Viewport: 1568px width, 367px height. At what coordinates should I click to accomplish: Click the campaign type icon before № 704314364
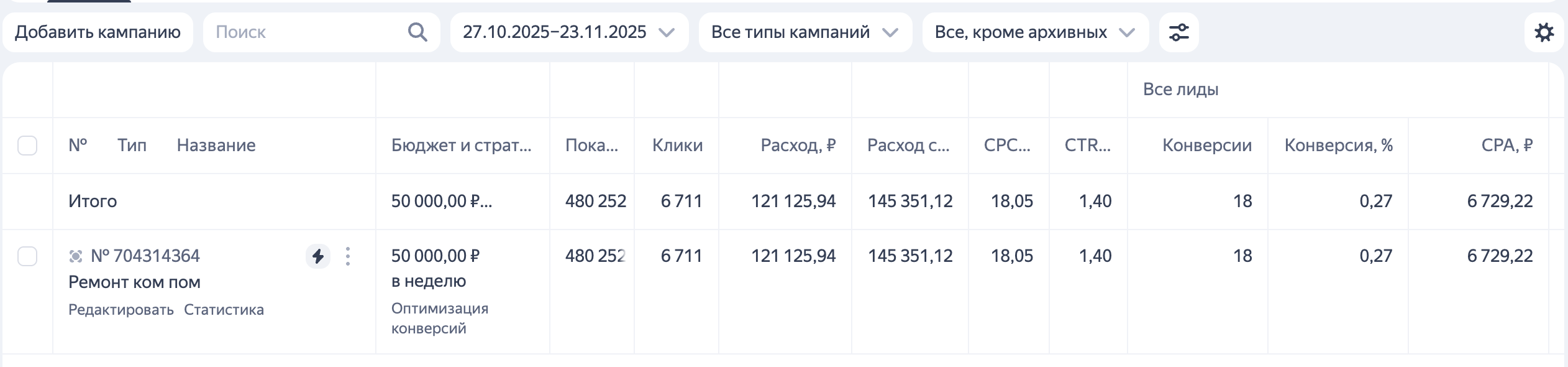77,255
